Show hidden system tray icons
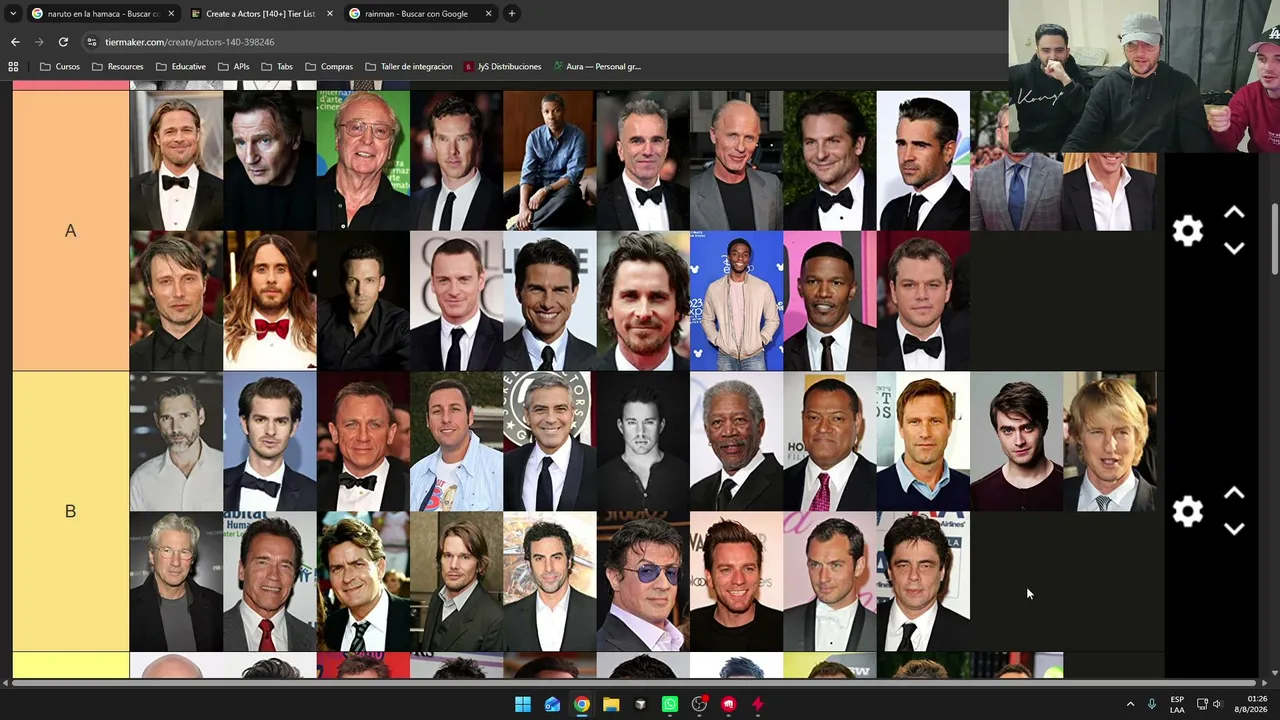 pos(1130,704)
